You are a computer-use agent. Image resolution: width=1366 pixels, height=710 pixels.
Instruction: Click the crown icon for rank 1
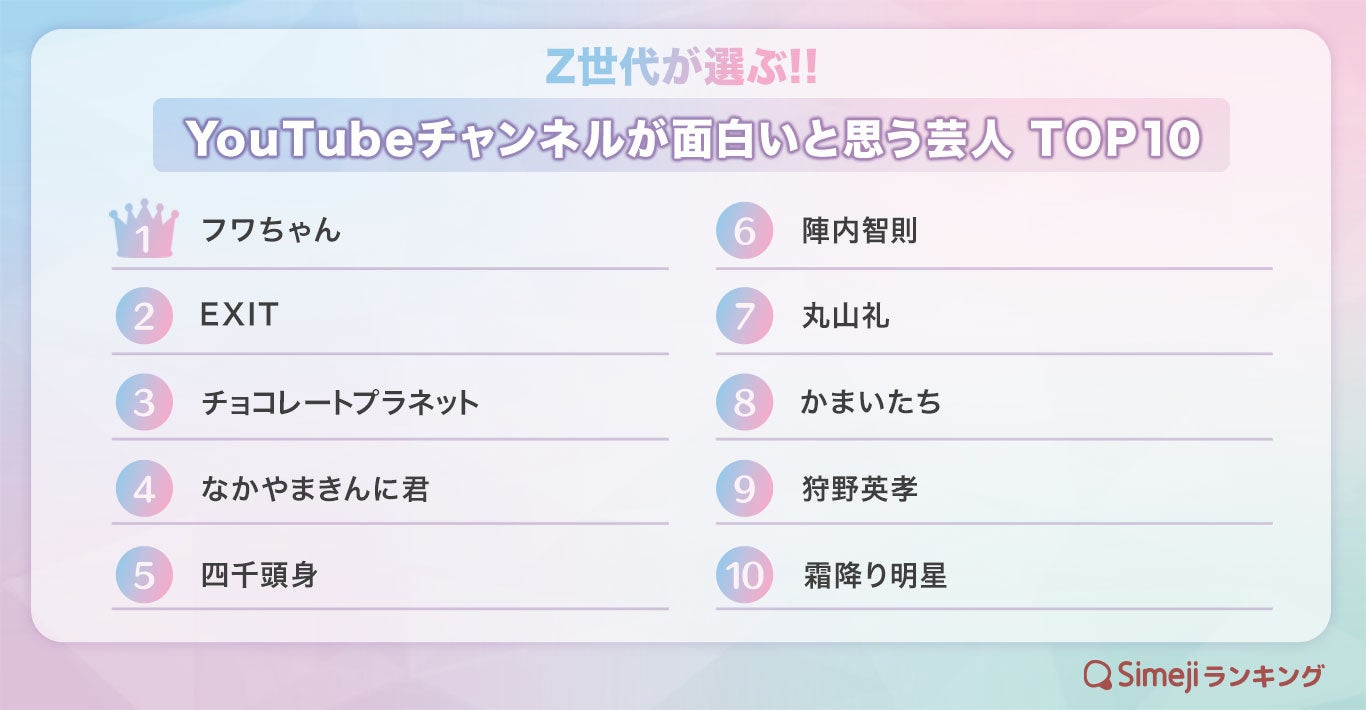point(144,229)
